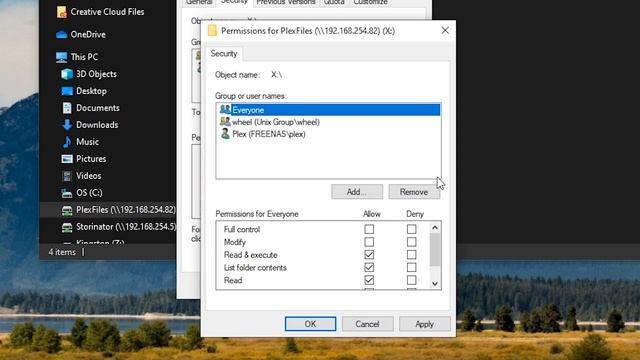Image resolution: width=640 pixels, height=360 pixels.
Task: Click the Storinator (\\192.168.254.5) label
Action: [126, 227]
